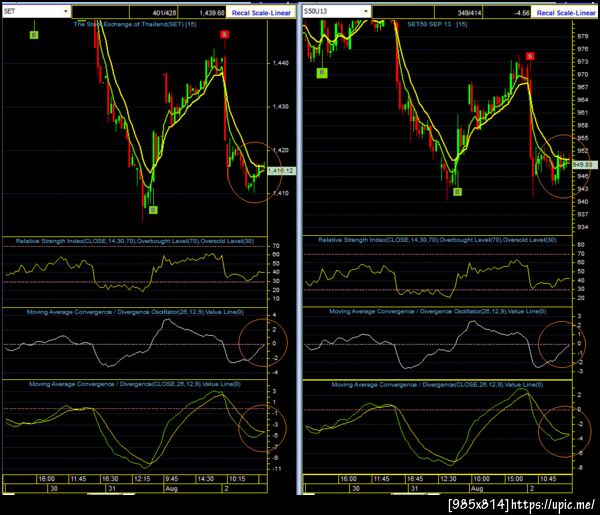Click the SET50 SEP 13 chart title
This screenshot has width=600, height=515.
tap(437, 24)
